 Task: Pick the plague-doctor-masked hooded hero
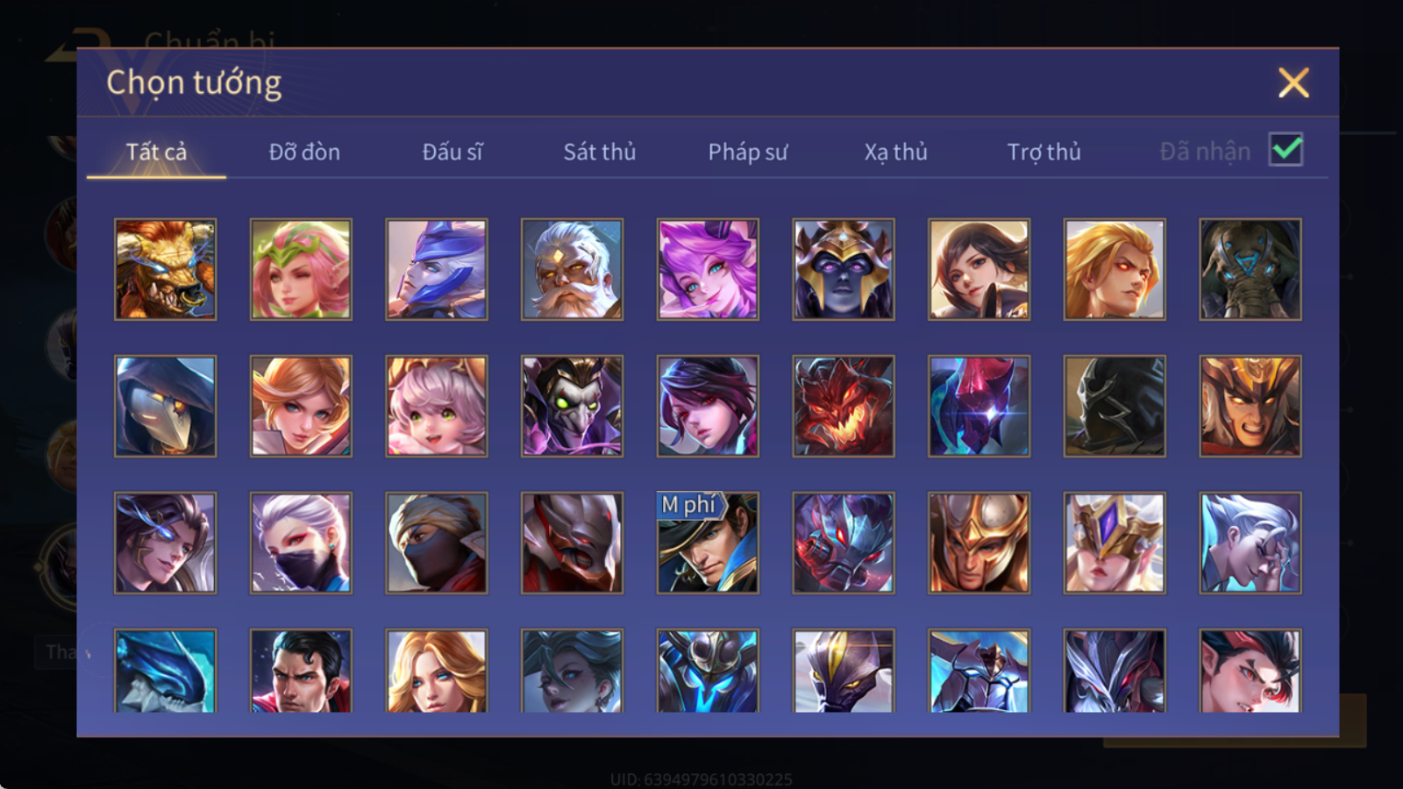pos(165,406)
